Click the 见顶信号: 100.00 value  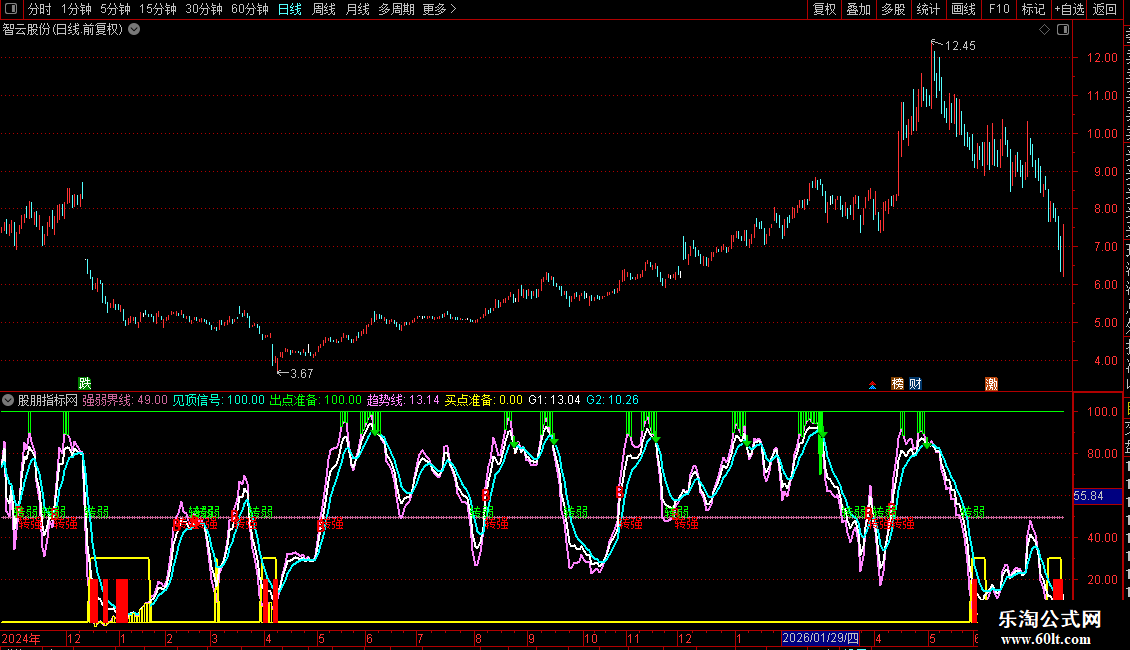219,400
